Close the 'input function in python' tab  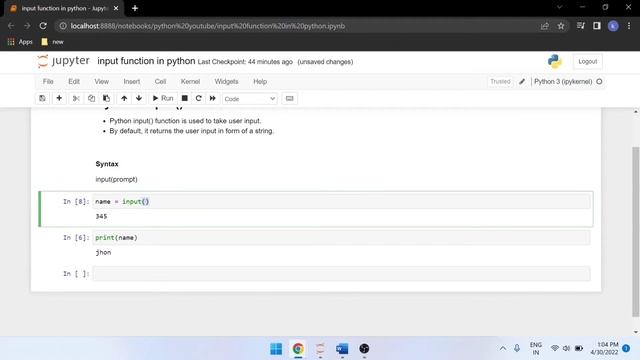(x=116, y=8)
